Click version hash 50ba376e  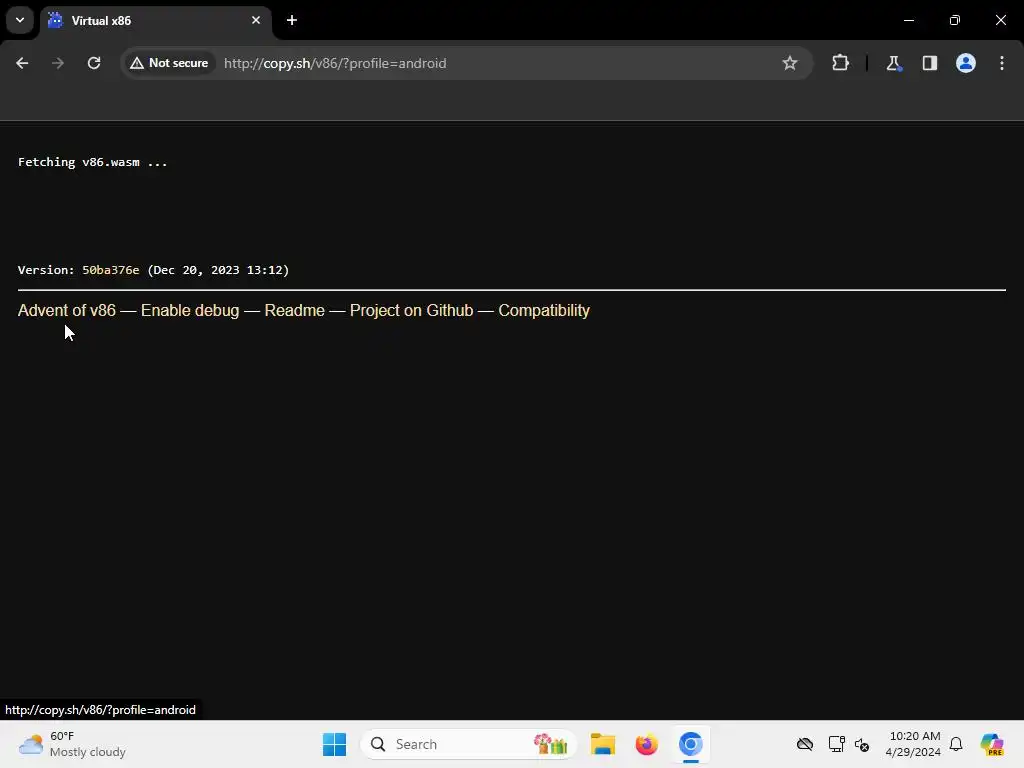click(110, 270)
